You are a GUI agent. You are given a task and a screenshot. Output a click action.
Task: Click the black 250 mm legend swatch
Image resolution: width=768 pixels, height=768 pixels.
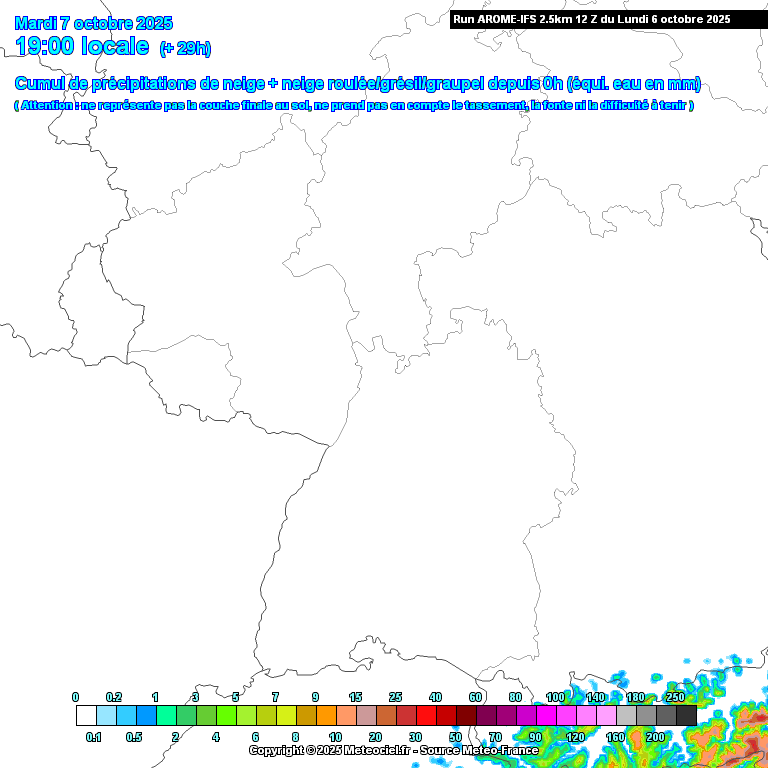tap(686, 715)
